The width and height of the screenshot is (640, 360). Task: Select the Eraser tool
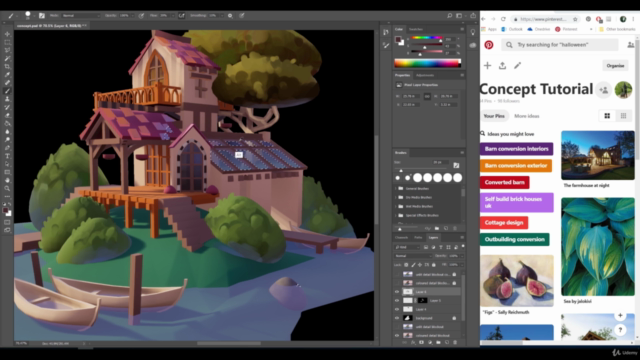point(7,116)
